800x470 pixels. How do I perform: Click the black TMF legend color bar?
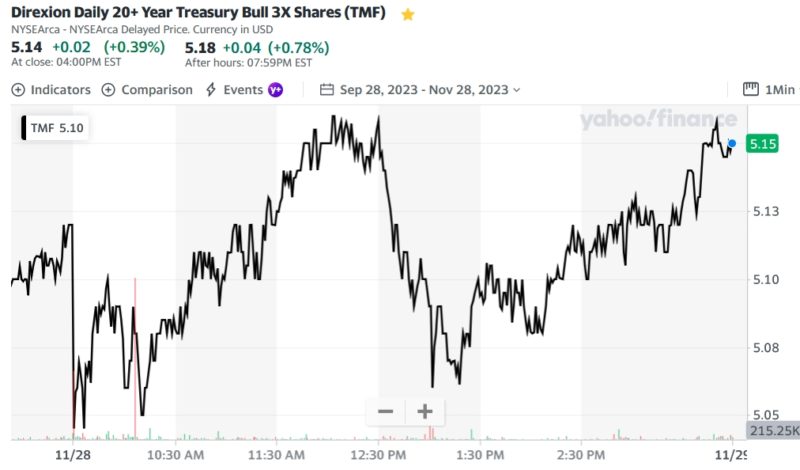[x=23, y=128]
